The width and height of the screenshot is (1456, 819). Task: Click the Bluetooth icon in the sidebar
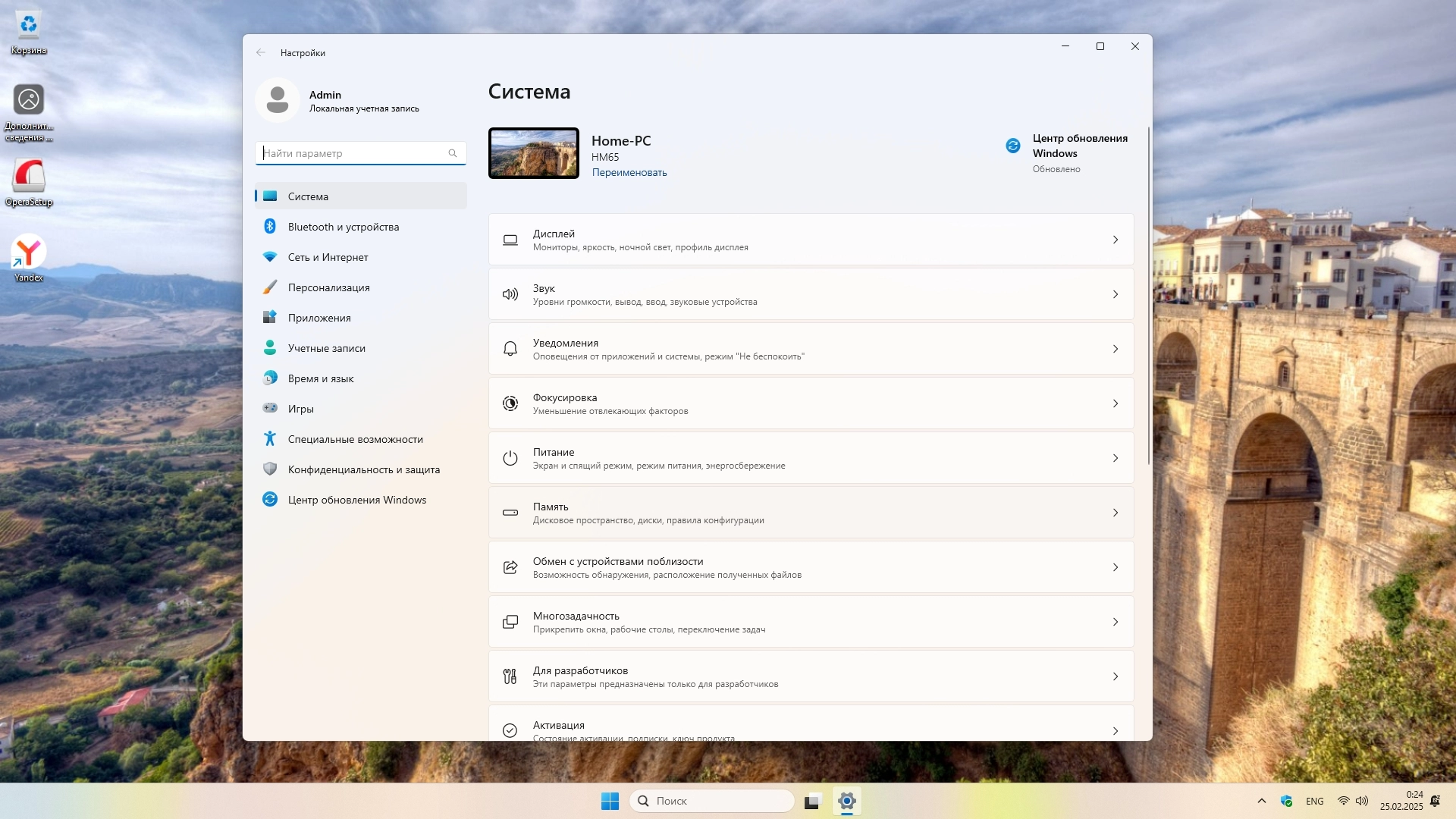point(270,227)
